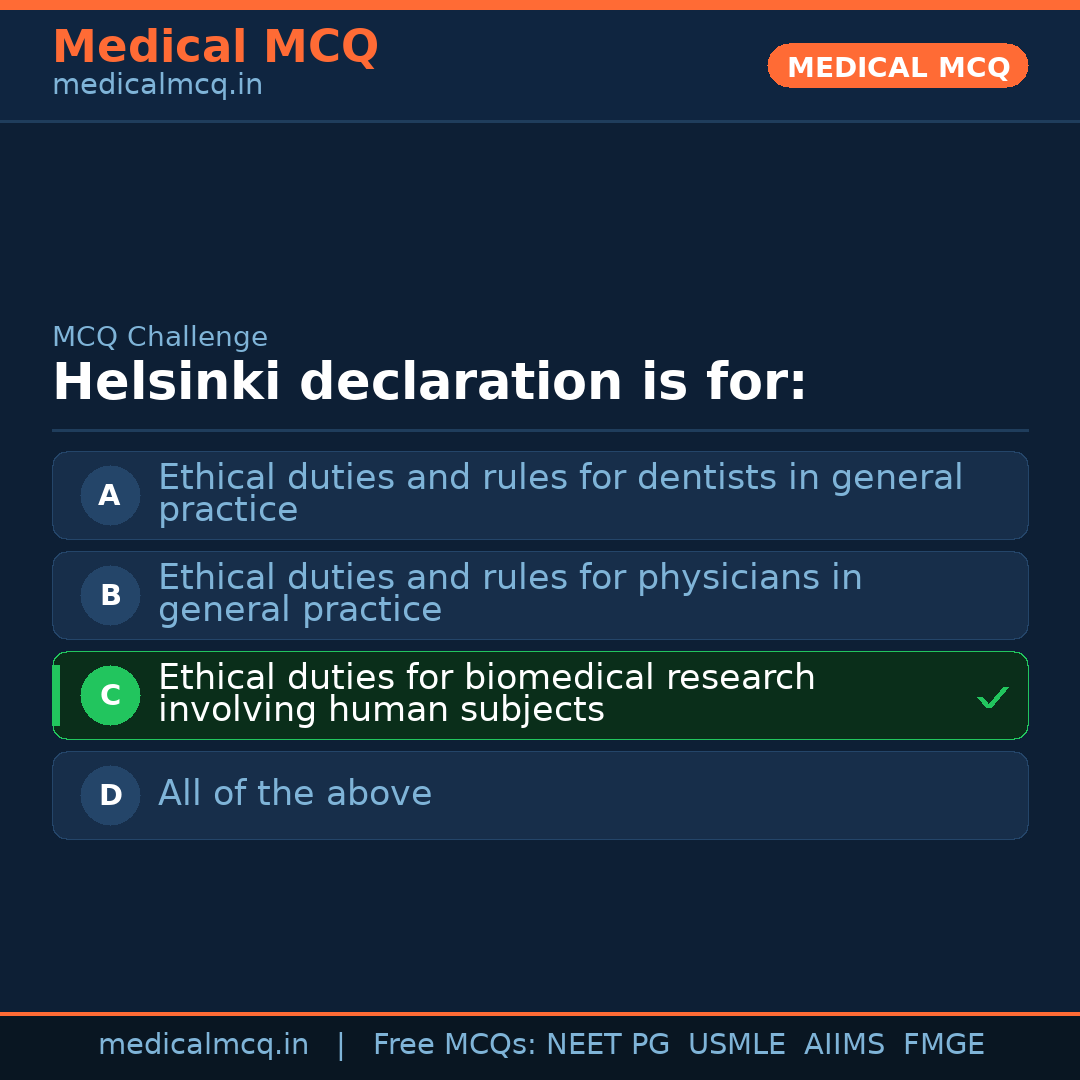
Task: Click the MCQ Challenge label
Action: (160, 337)
